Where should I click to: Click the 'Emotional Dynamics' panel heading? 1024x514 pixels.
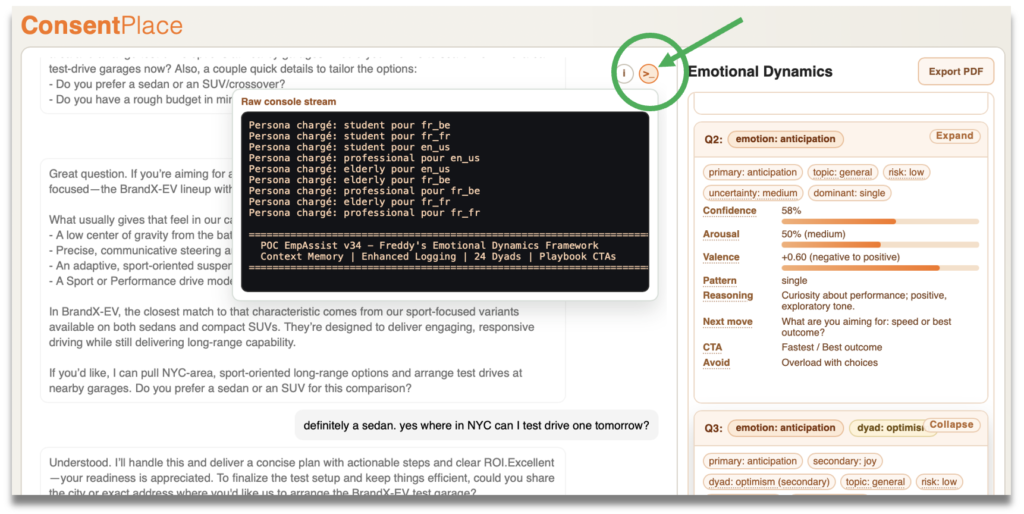pyautogui.click(x=760, y=72)
